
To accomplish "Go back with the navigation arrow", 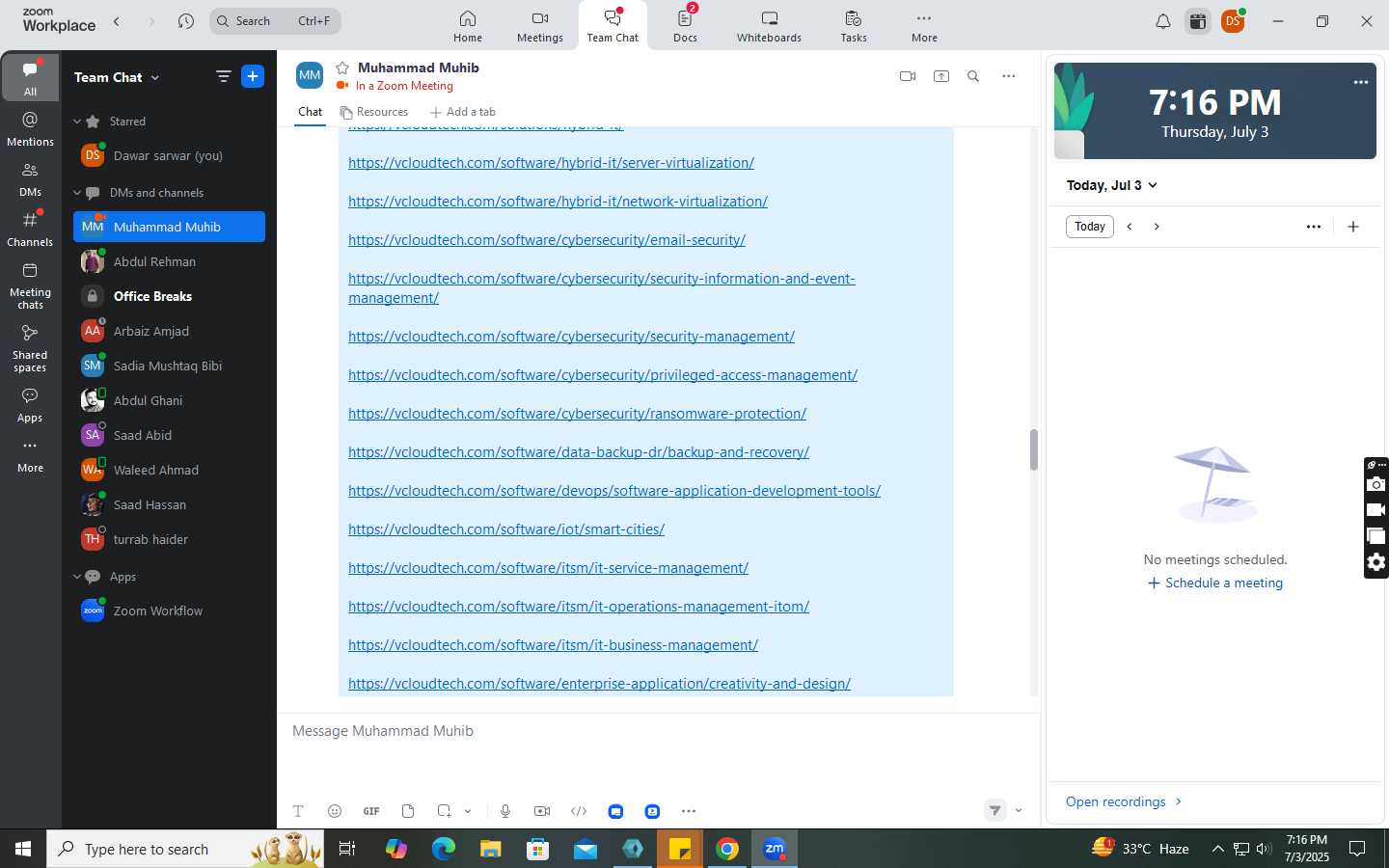I will click(x=117, y=21).
